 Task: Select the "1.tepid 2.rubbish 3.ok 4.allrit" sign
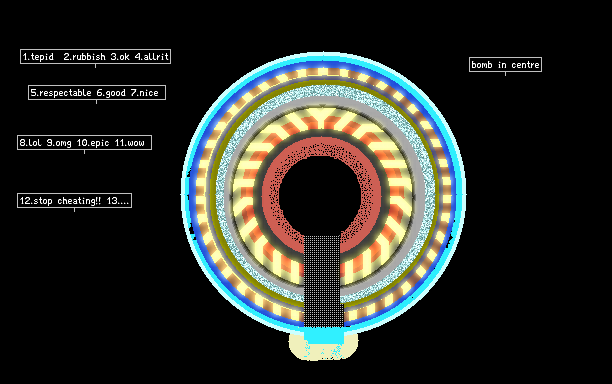(95, 57)
